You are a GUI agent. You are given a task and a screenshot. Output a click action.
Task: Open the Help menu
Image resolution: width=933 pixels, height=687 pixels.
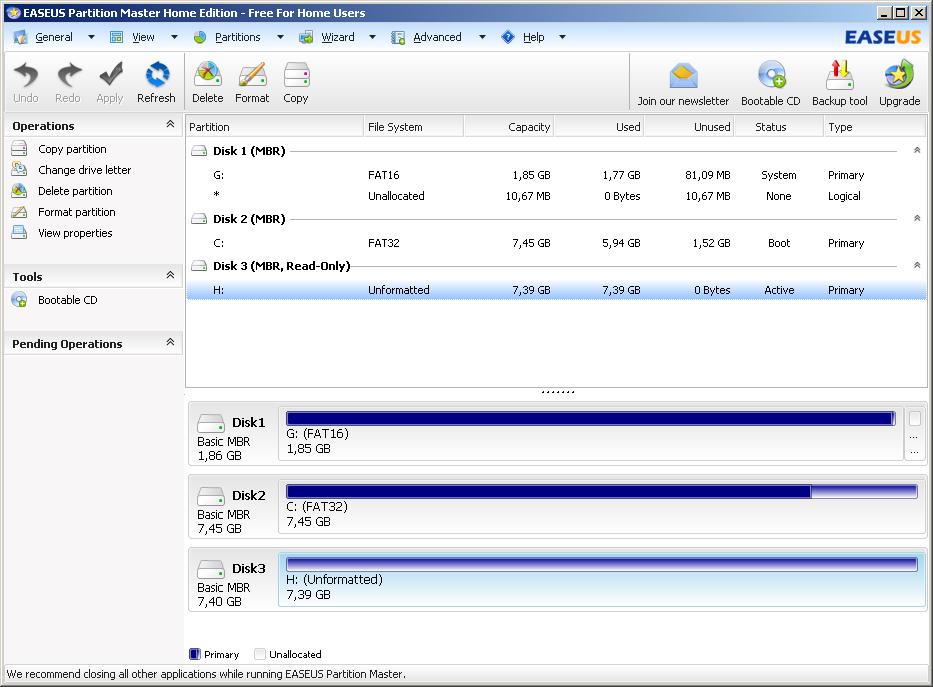point(534,37)
